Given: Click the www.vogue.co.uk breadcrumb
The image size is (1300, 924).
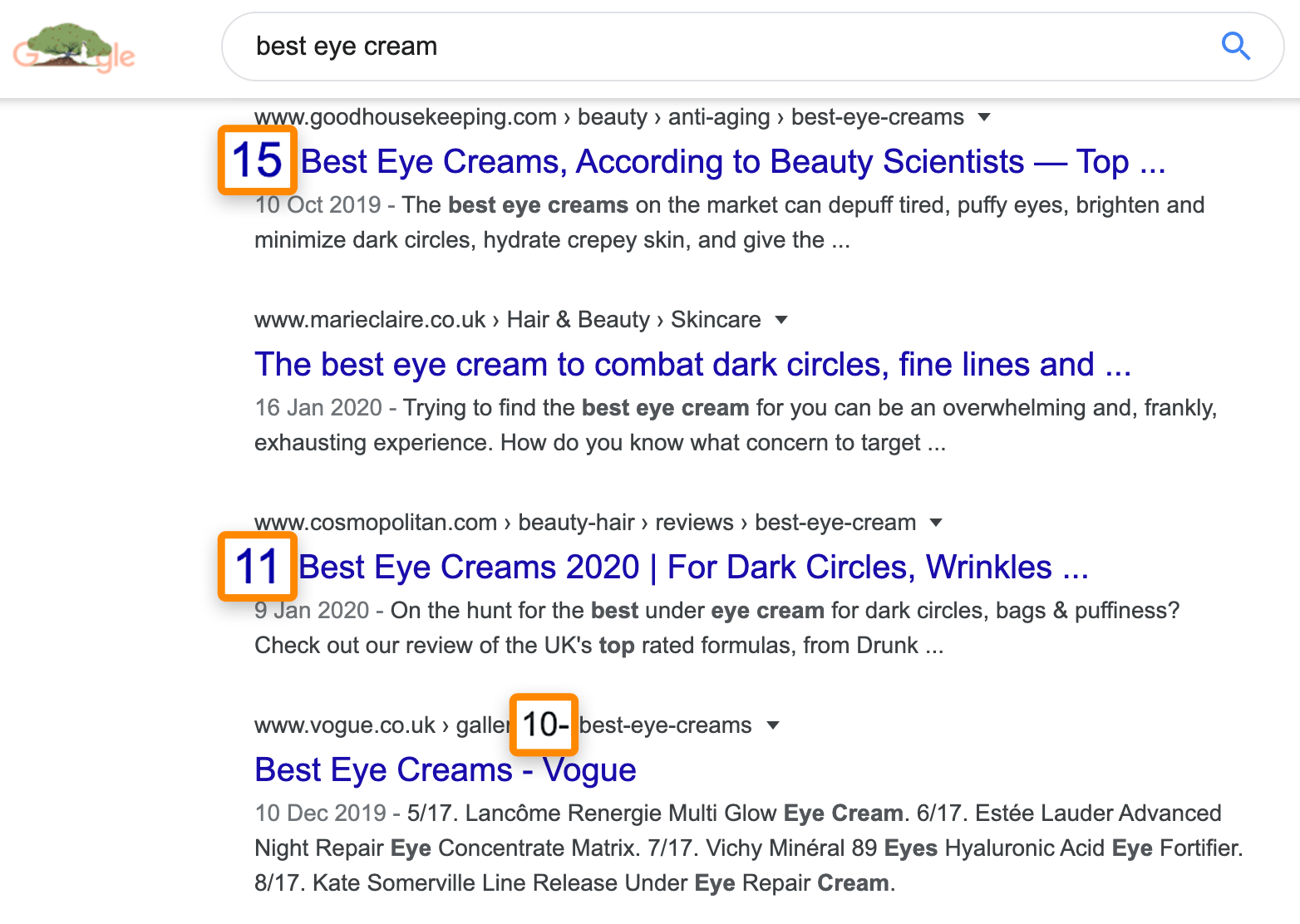Looking at the screenshot, I should [344, 725].
